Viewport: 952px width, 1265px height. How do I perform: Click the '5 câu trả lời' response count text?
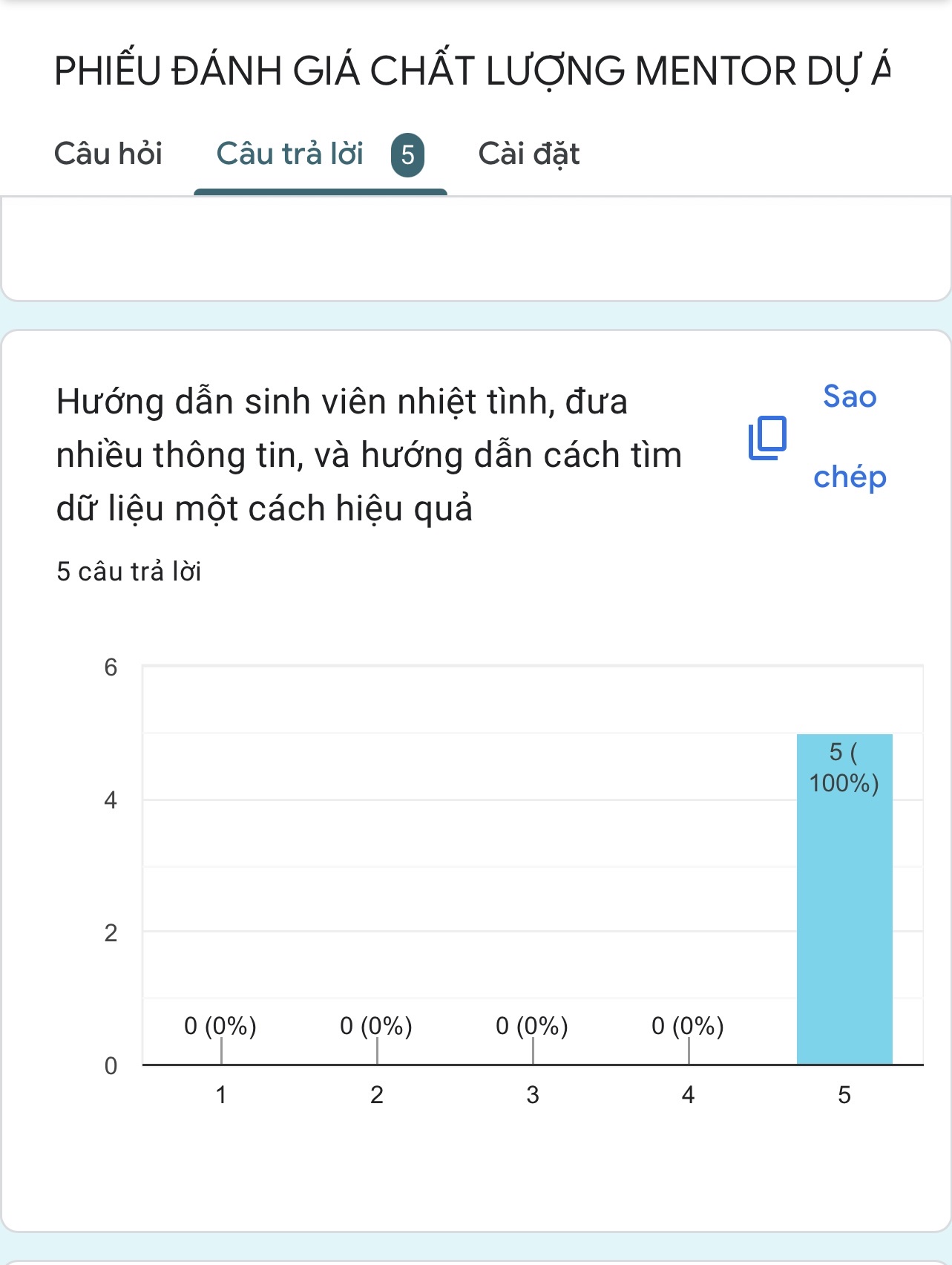(x=129, y=572)
